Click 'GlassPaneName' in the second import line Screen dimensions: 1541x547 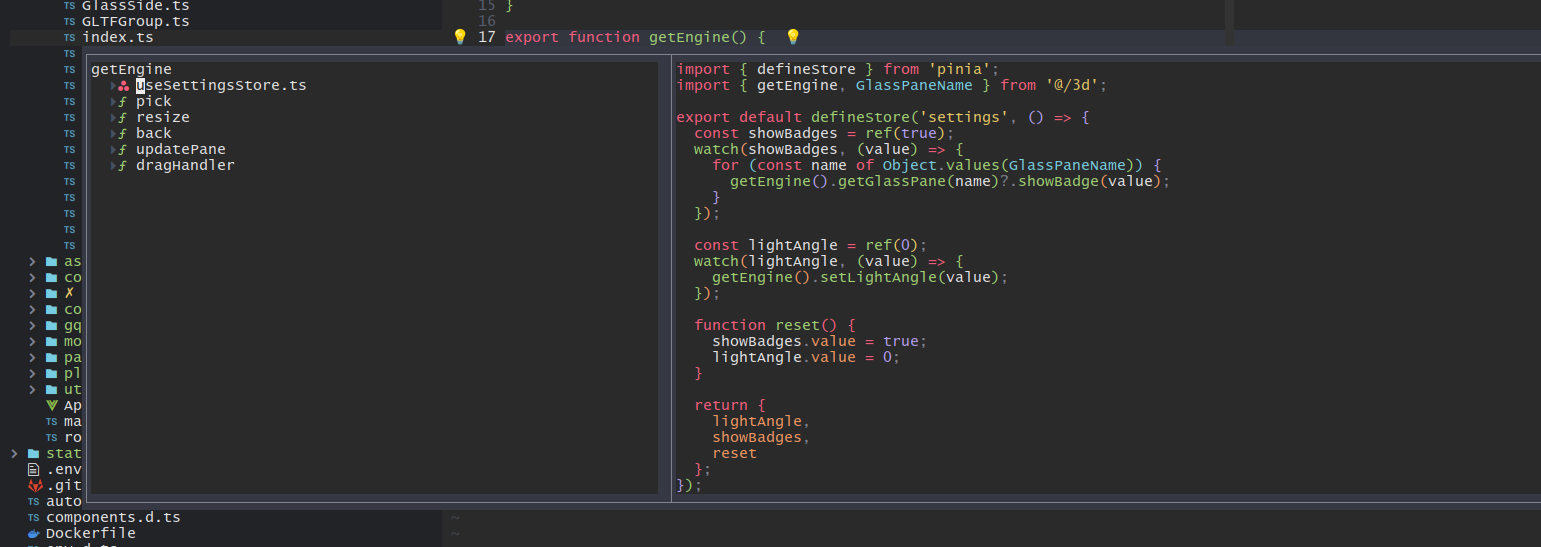coord(914,85)
